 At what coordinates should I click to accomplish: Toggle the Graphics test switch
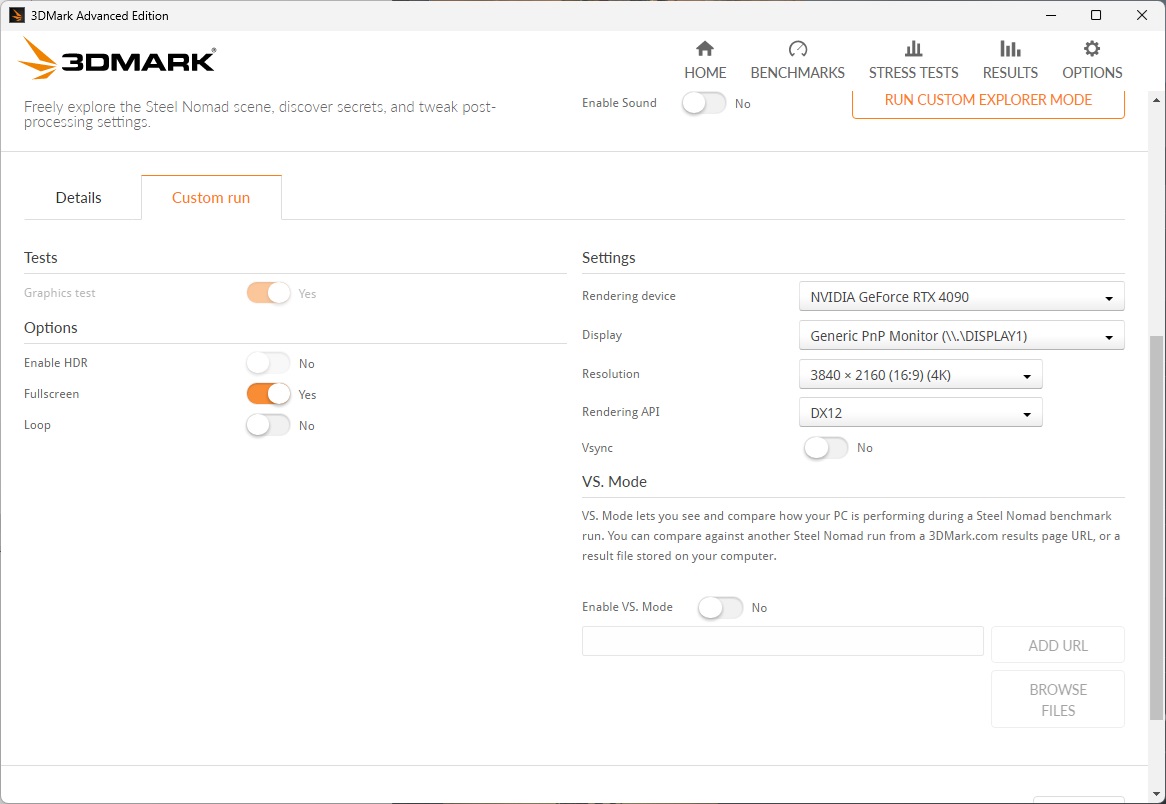pyautogui.click(x=268, y=293)
